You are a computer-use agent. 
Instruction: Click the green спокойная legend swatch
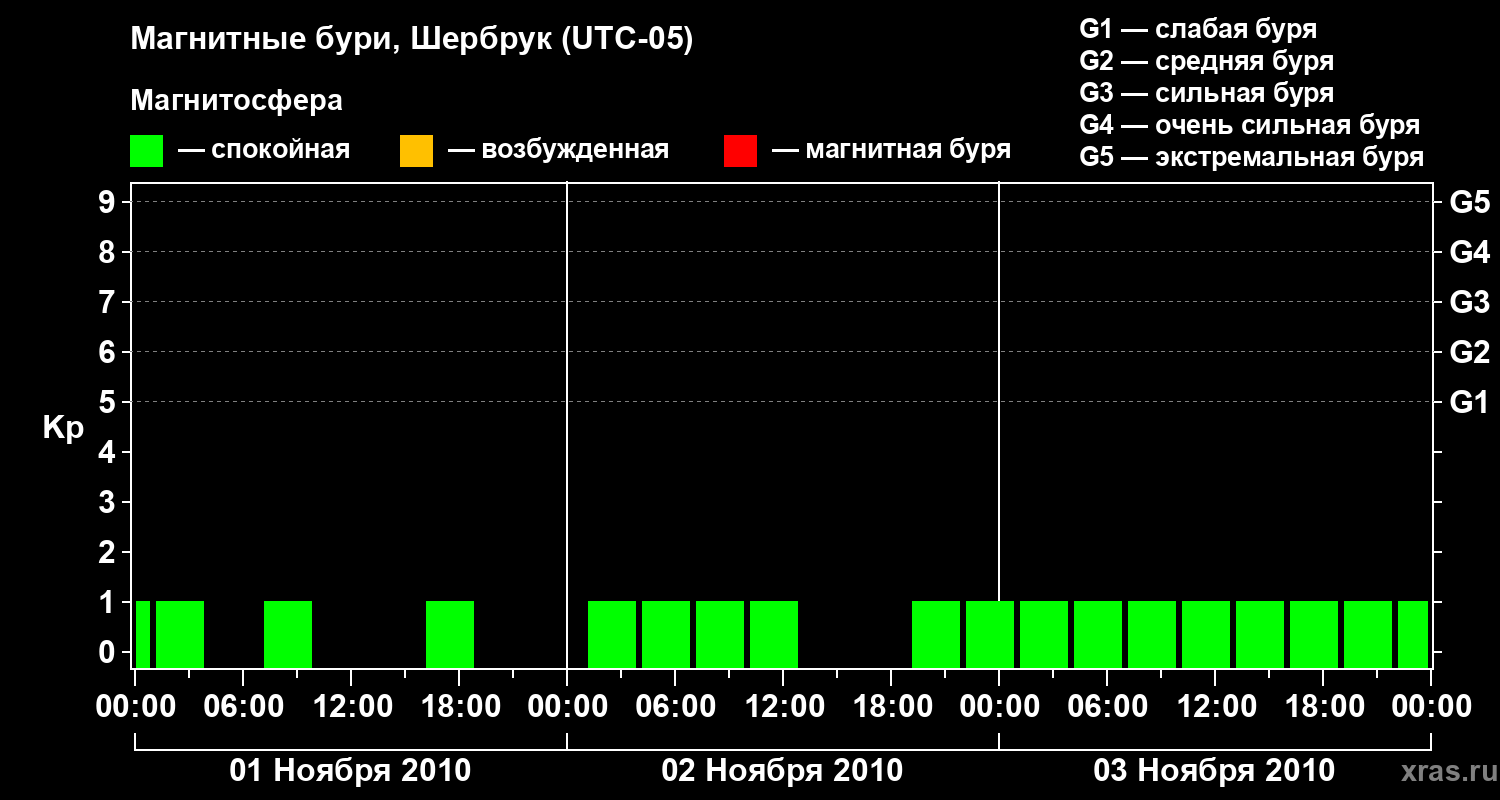[x=146, y=151]
